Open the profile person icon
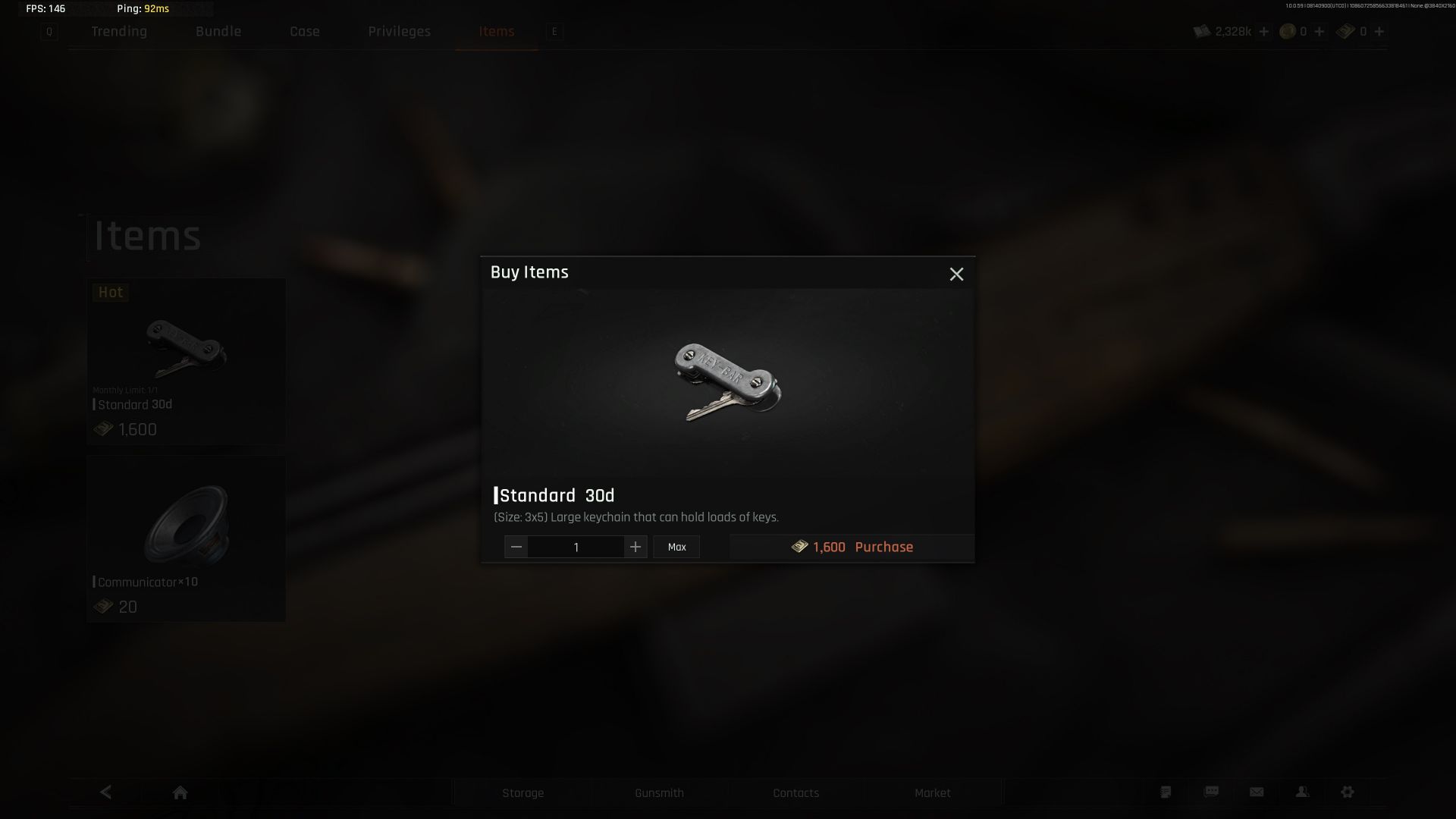 click(x=1302, y=792)
